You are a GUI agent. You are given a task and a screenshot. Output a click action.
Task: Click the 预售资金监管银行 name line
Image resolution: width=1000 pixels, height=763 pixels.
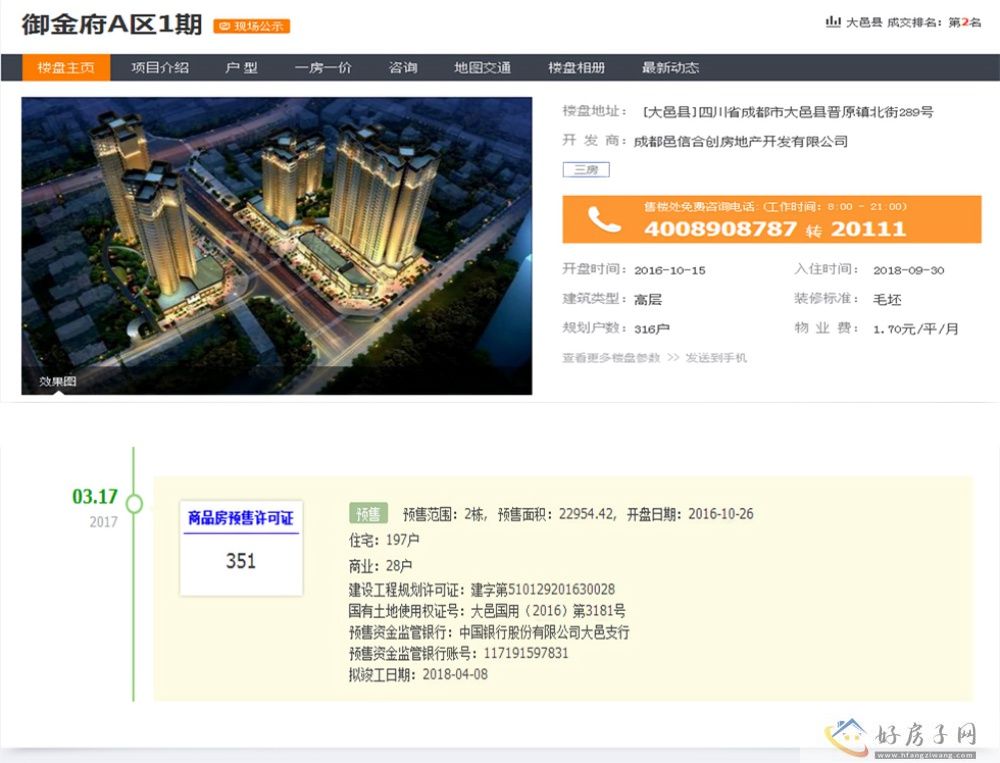pos(489,632)
